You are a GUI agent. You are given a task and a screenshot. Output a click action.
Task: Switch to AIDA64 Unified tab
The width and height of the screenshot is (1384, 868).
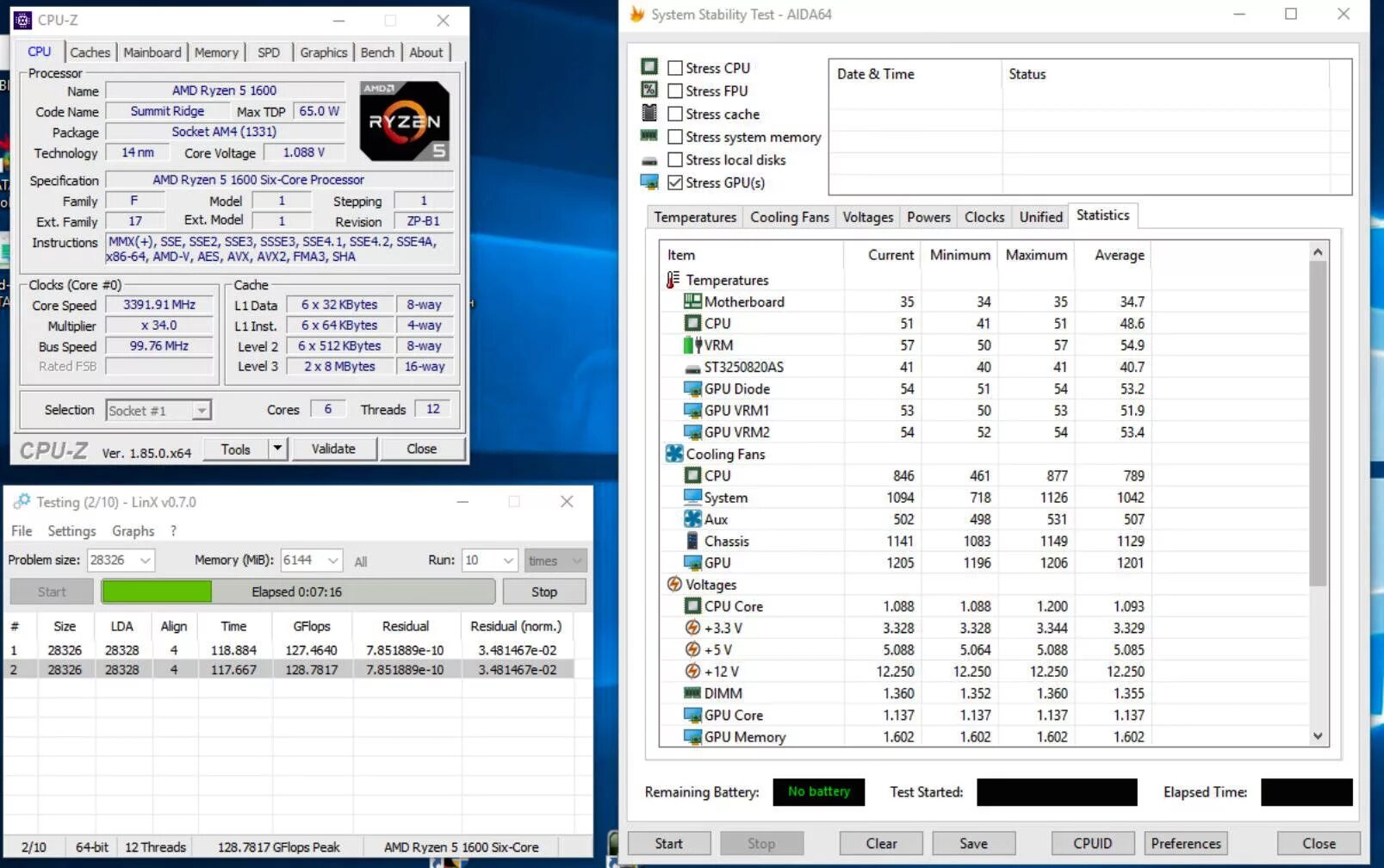click(1041, 217)
